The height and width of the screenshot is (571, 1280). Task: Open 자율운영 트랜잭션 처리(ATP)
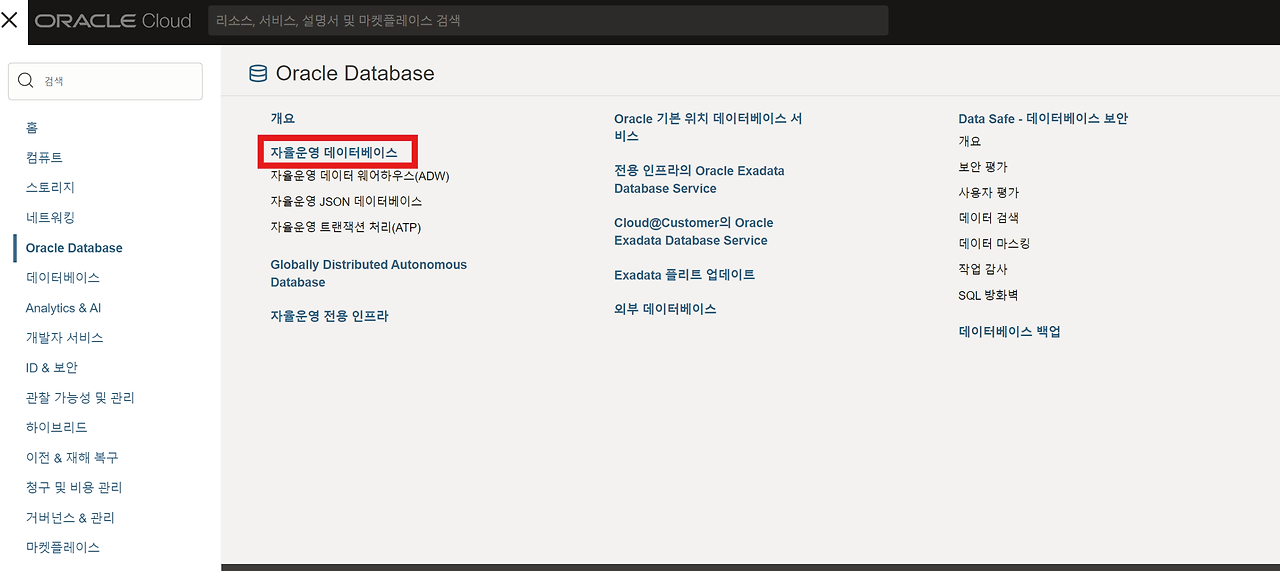click(346, 227)
